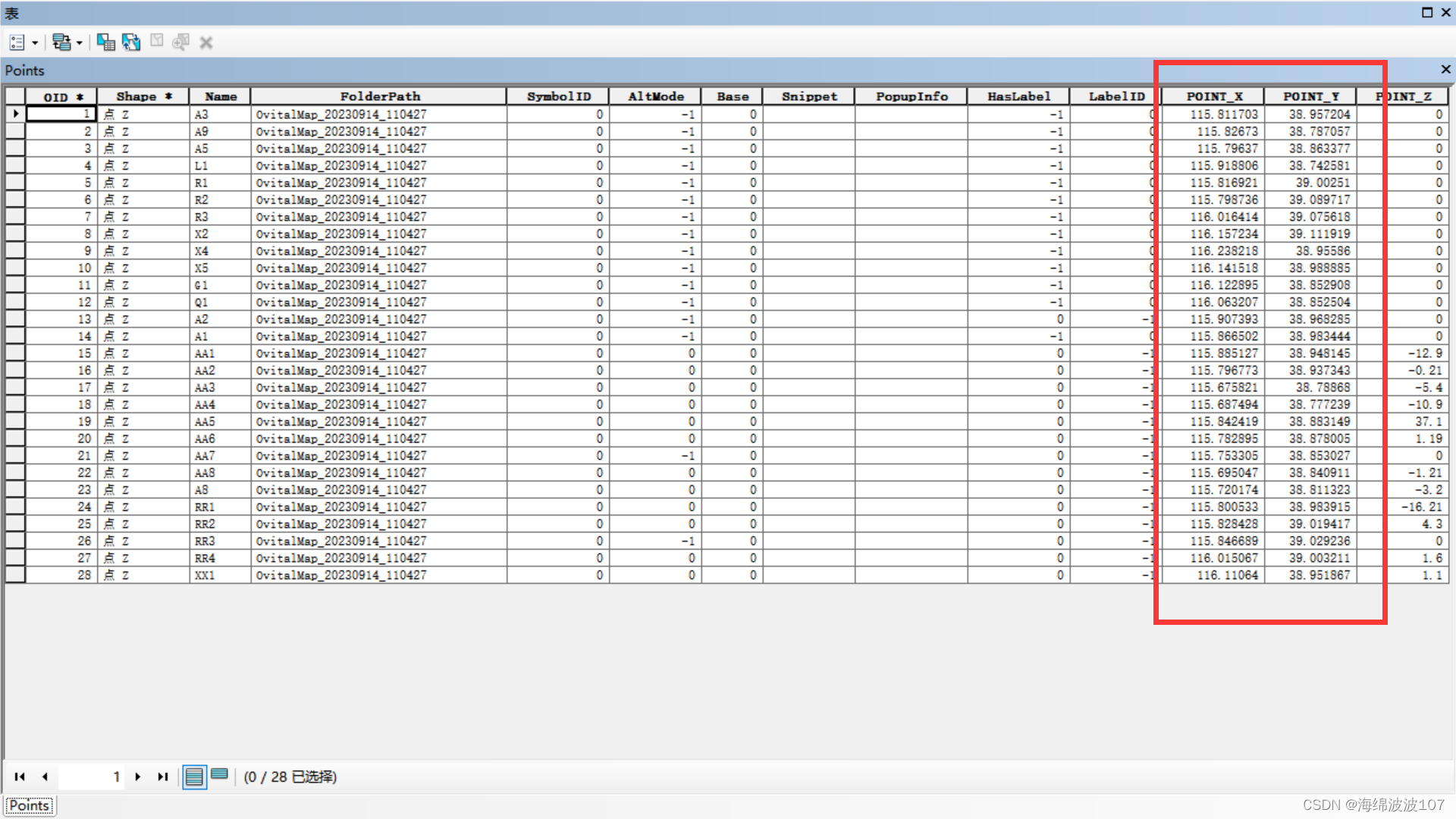Click the POINT_X column header

1213,96
